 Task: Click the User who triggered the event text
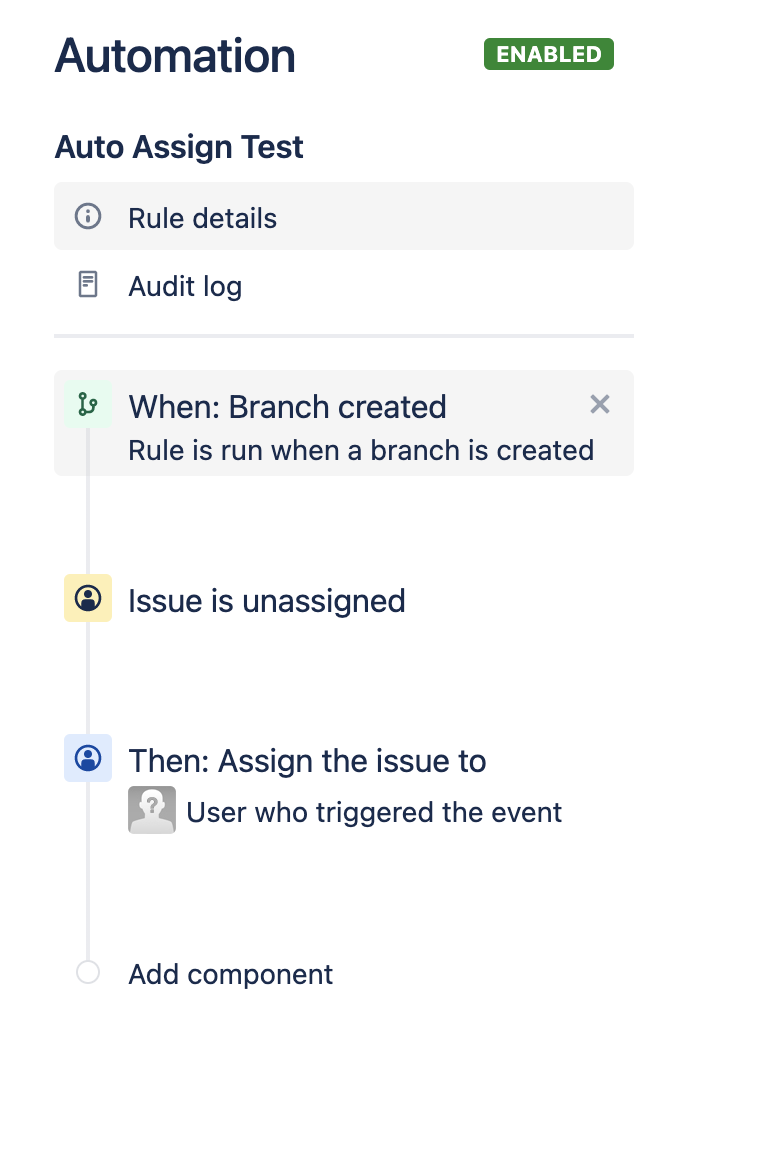[x=374, y=813]
